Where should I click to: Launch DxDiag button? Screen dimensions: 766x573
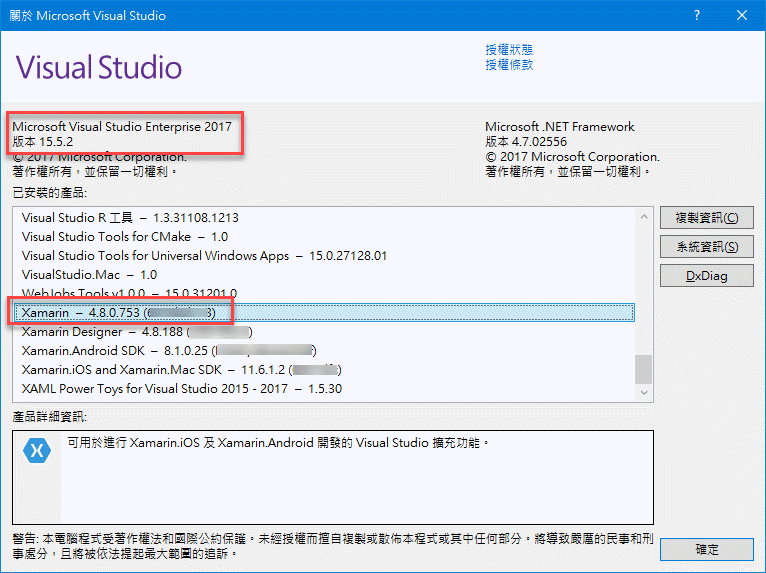point(706,276)
